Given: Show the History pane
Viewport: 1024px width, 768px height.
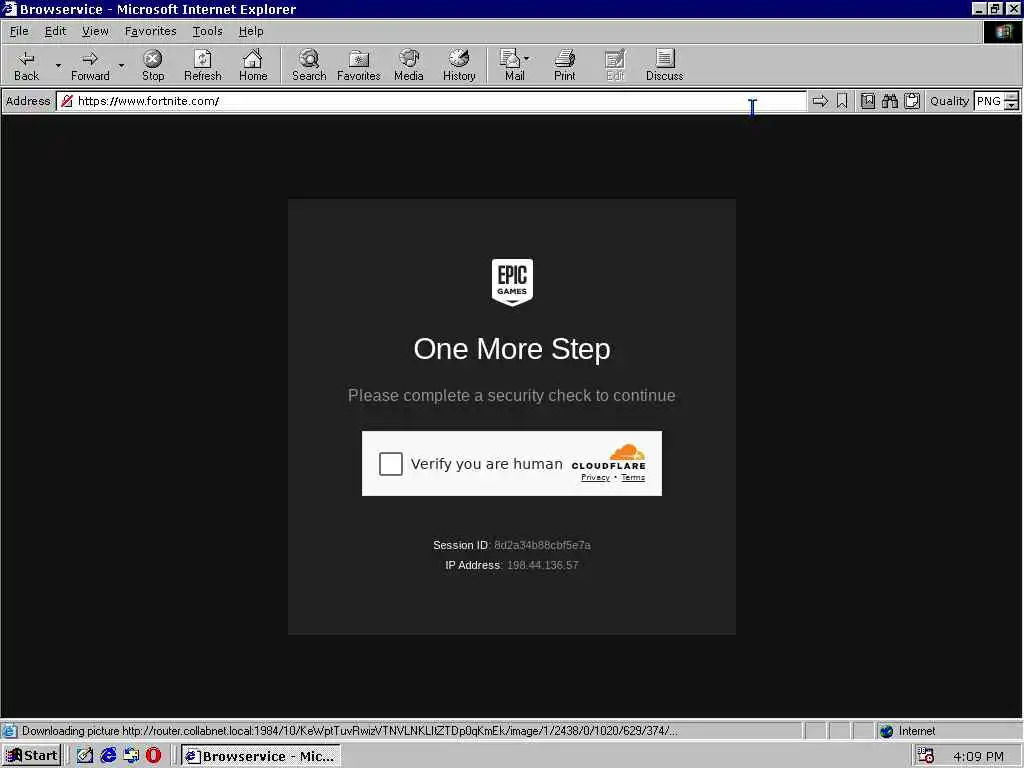Looking at the screenshot, I should click(x=459, y=65).
